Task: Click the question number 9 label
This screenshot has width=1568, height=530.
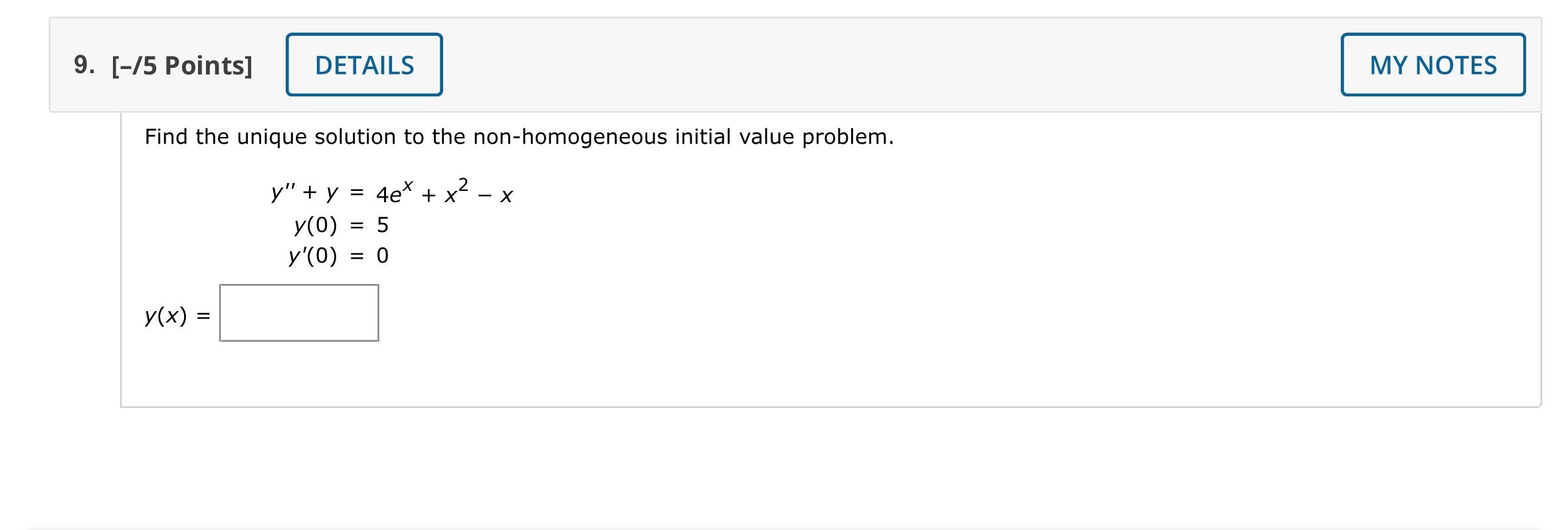Action: click(x=82, y=65)
